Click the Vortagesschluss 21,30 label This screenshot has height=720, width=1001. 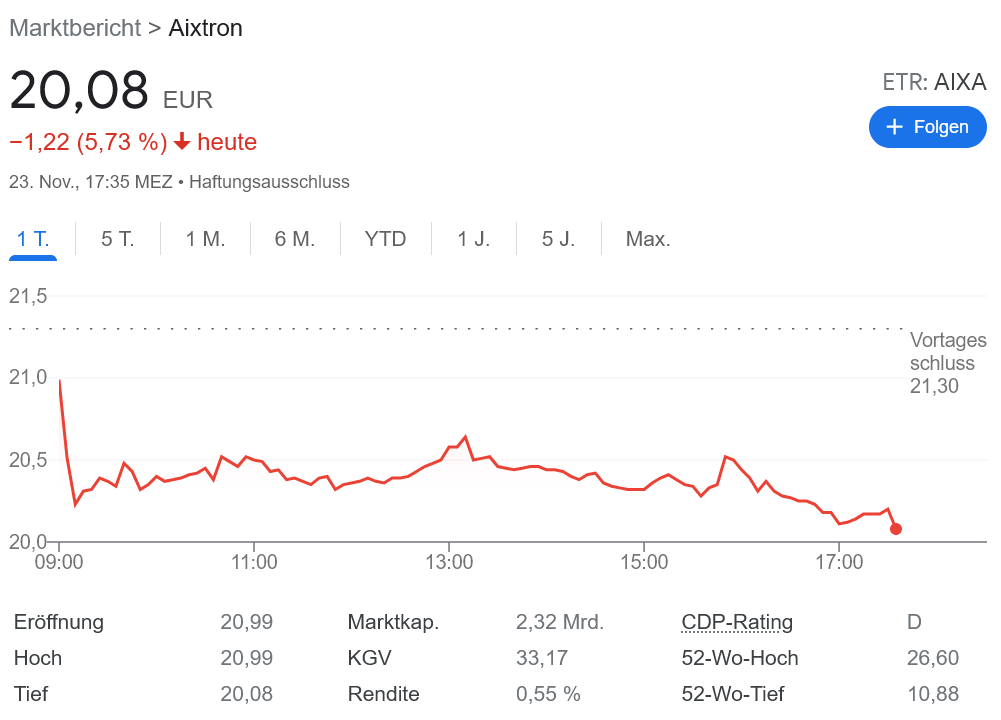(x=947, y=363)
